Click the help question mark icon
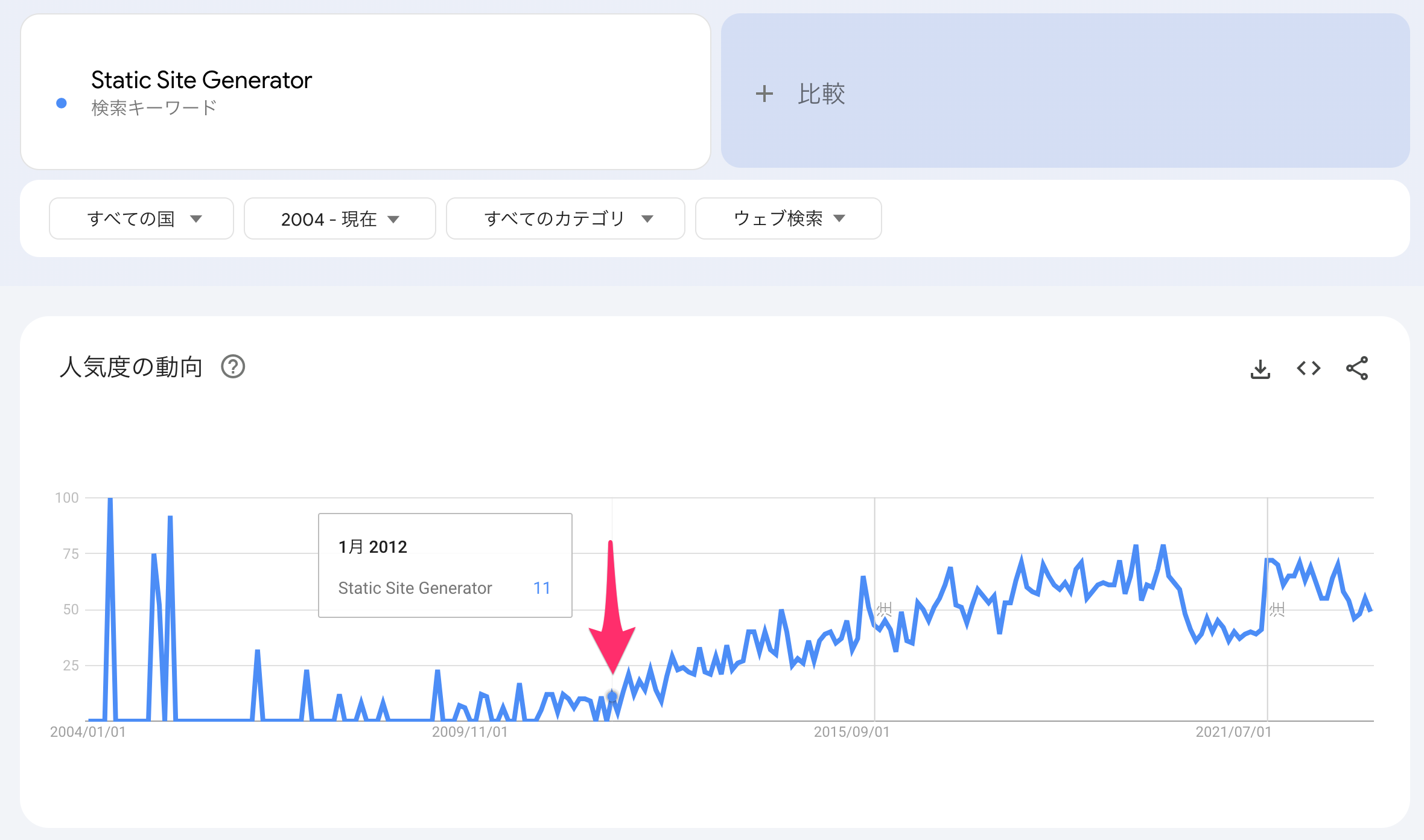1424x840 pixels. point(233,367)
